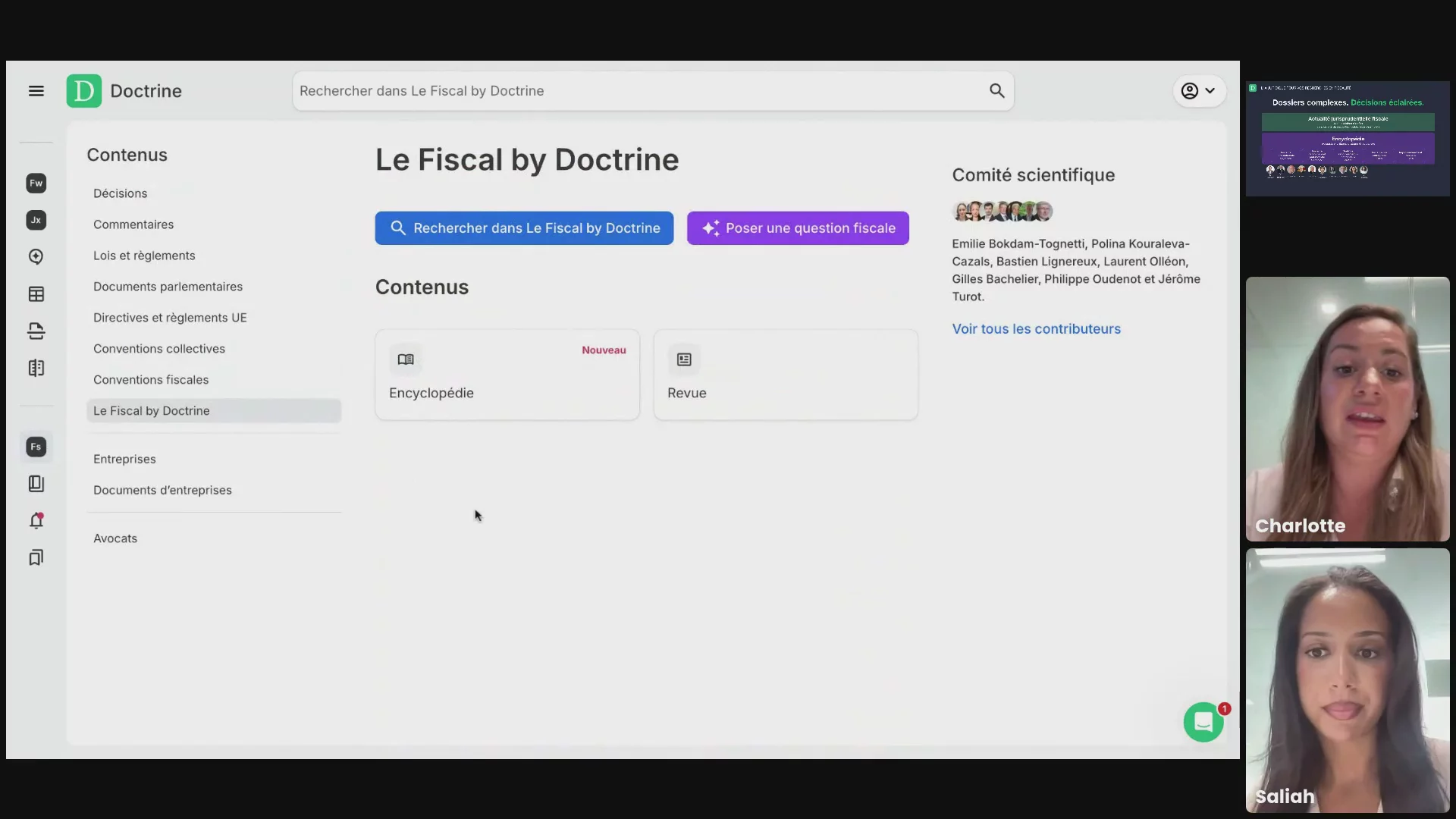
Task: Click the document stack sidebar icon
Action: (x=36, y=331)
